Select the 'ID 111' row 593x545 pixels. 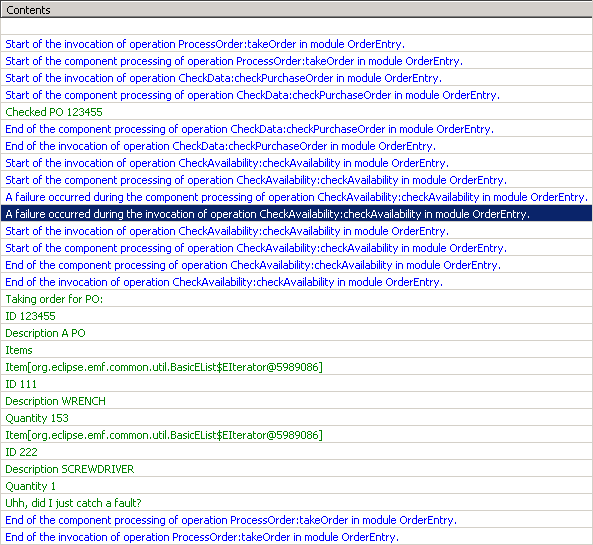pos(296,384)
